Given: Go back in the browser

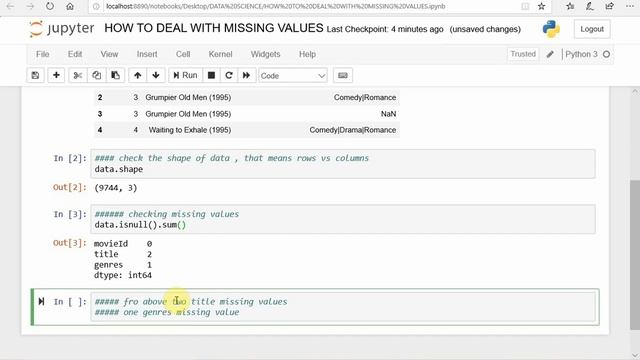Looking at the screenshot, I should point(10,6).
